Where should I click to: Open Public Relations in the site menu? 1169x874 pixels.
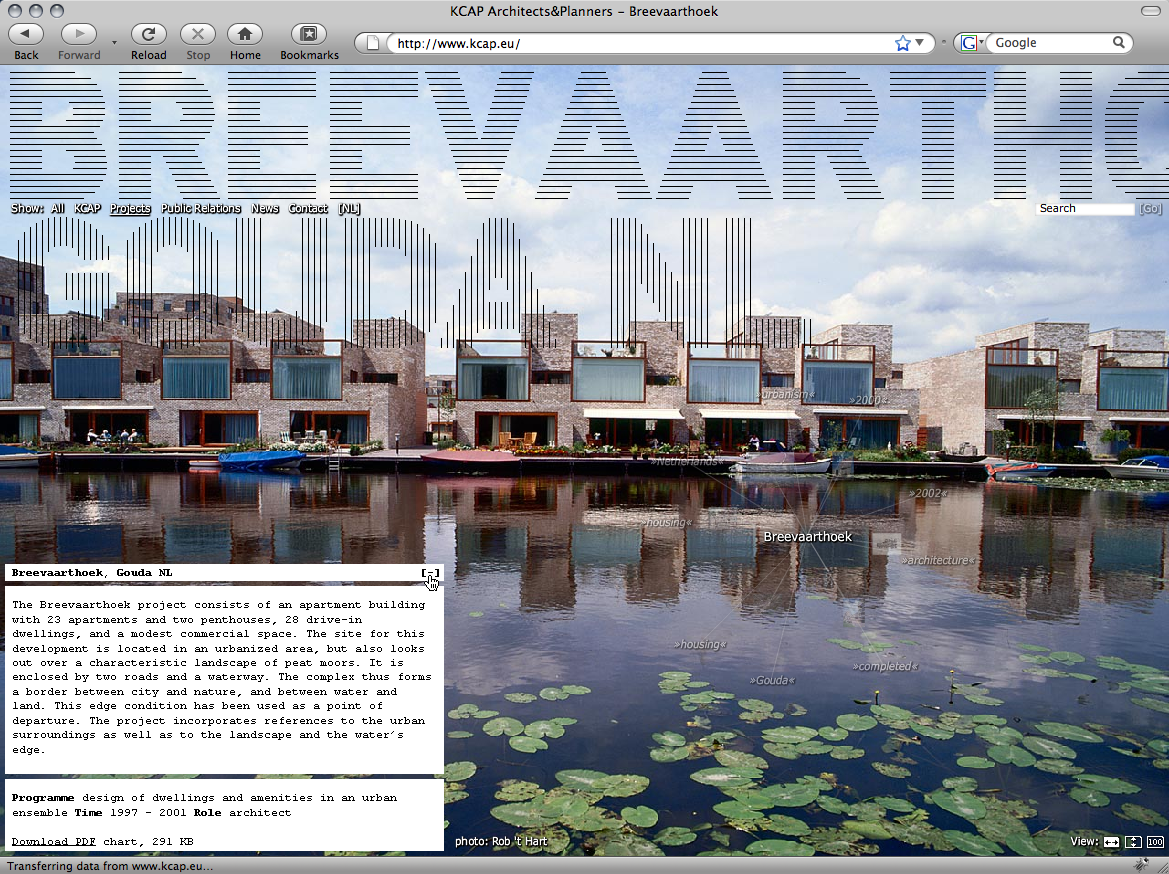201,209
